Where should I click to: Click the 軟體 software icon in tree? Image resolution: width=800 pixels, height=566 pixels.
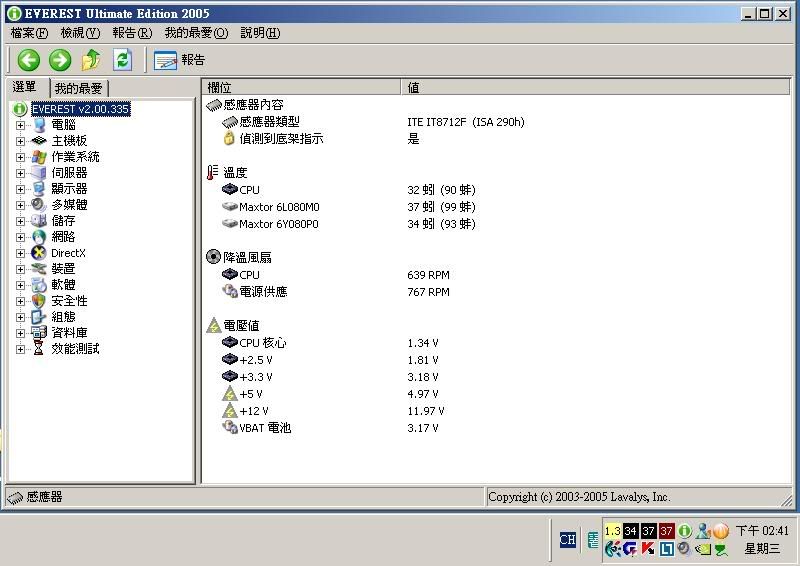pos(39,285)
